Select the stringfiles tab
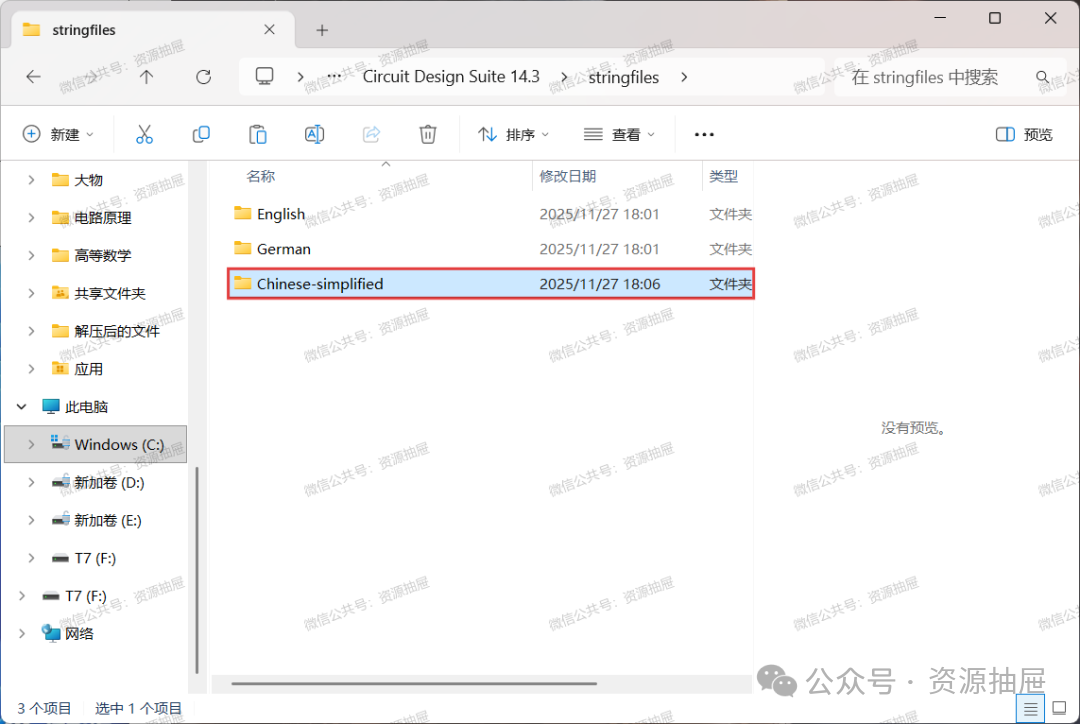The width and height of the screenshot is (1080, 724). (152, 30)
